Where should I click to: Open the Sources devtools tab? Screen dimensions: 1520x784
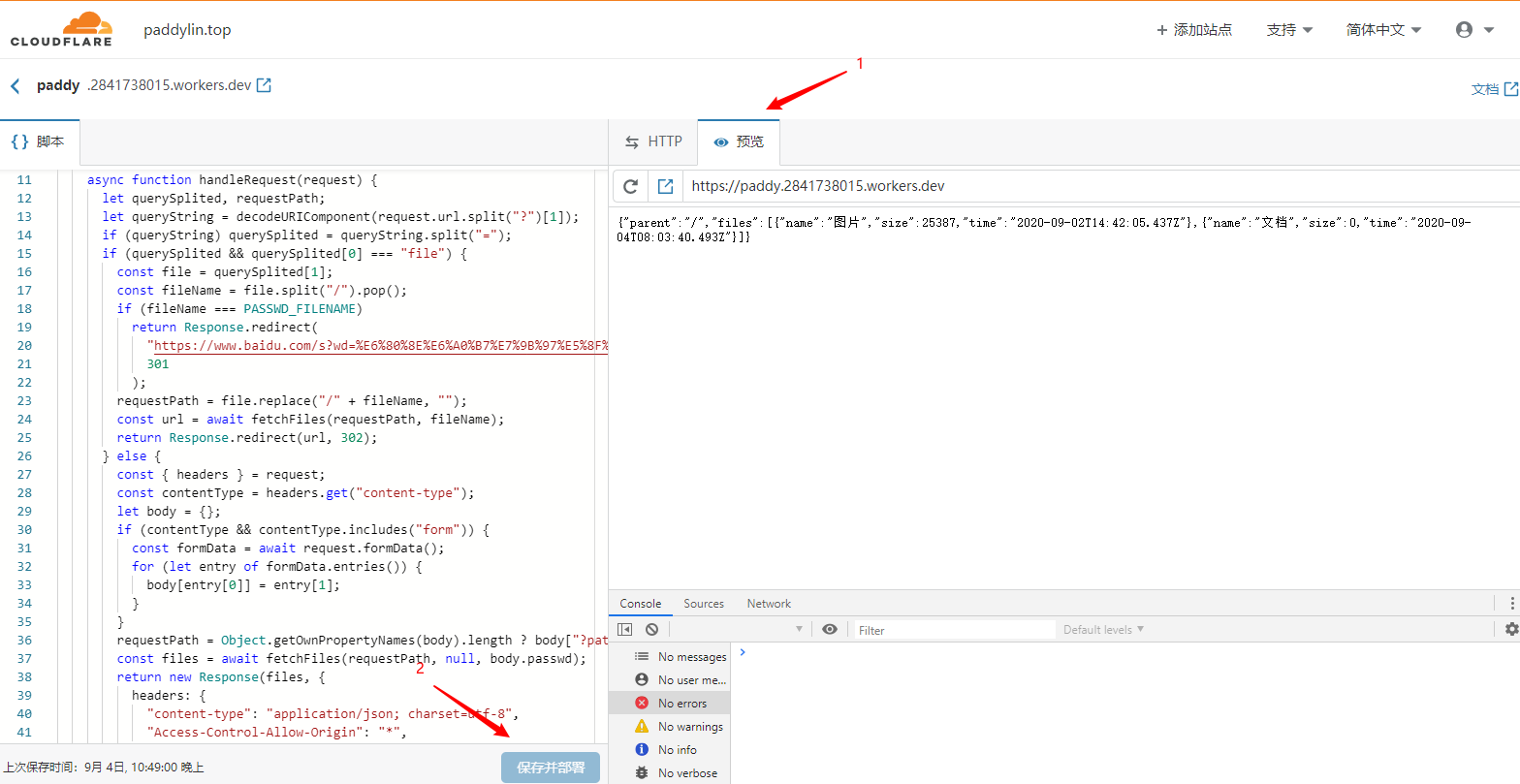point(704,604)
